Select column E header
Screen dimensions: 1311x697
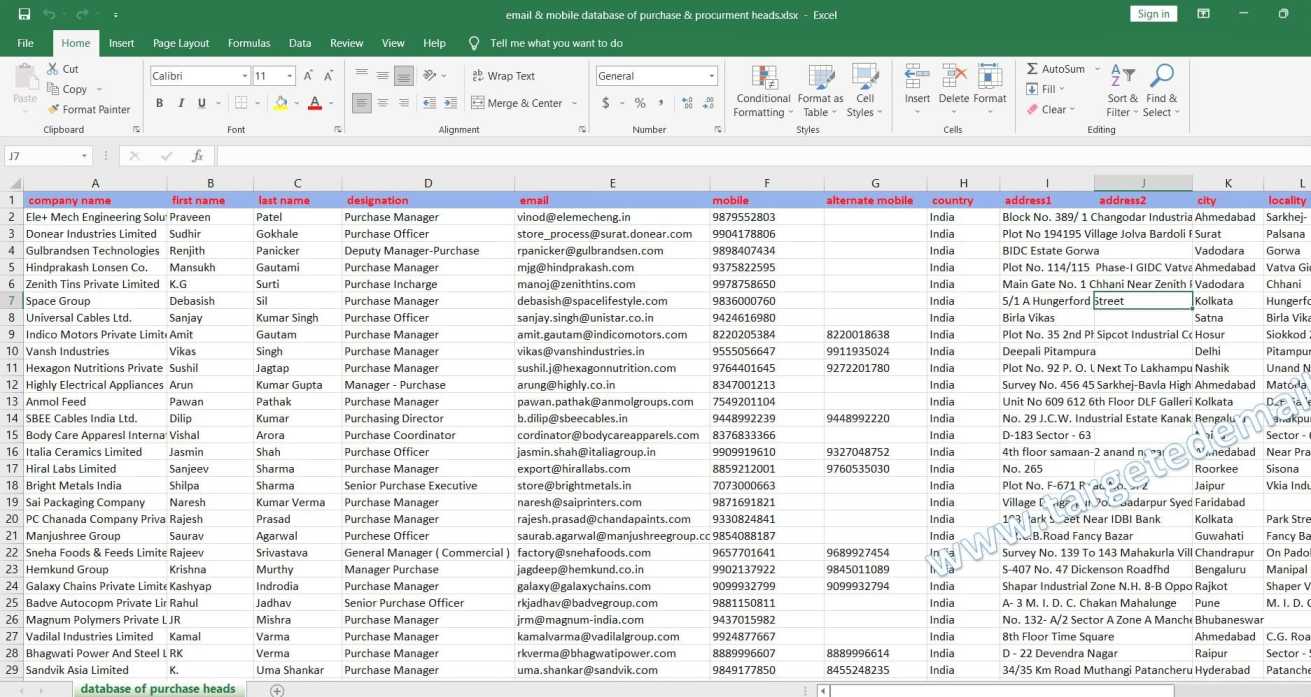click(x=612, y=183)
